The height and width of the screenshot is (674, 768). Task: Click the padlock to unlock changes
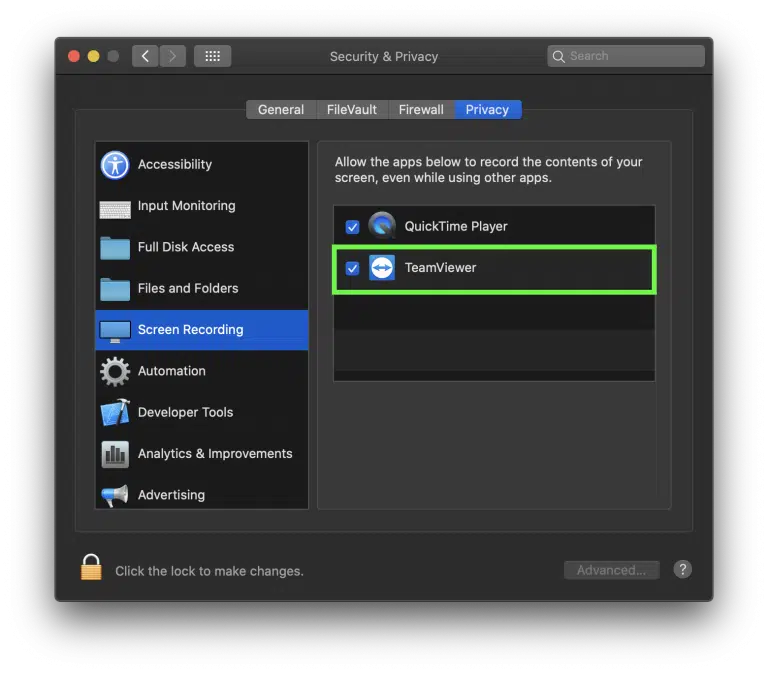pyautogui.click(x=91, y=567)
